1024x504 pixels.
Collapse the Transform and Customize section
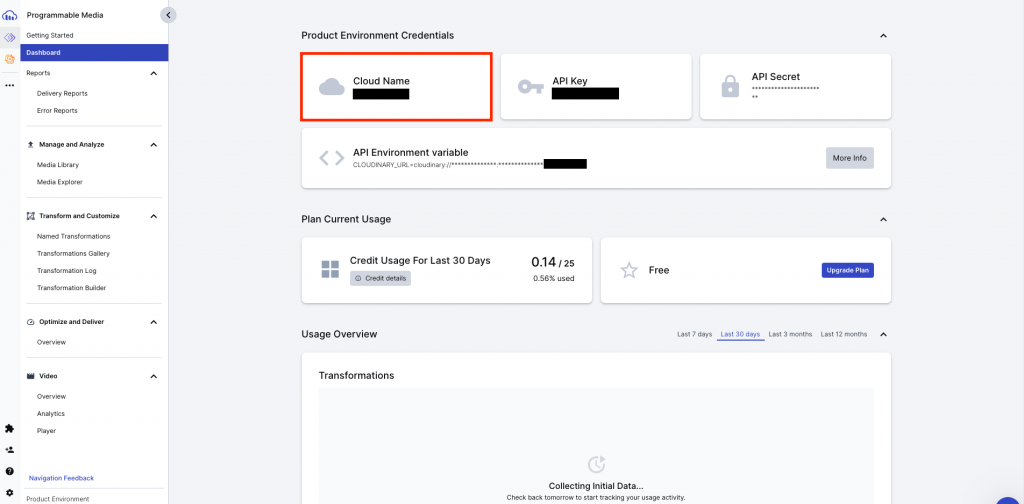(154, 216)
